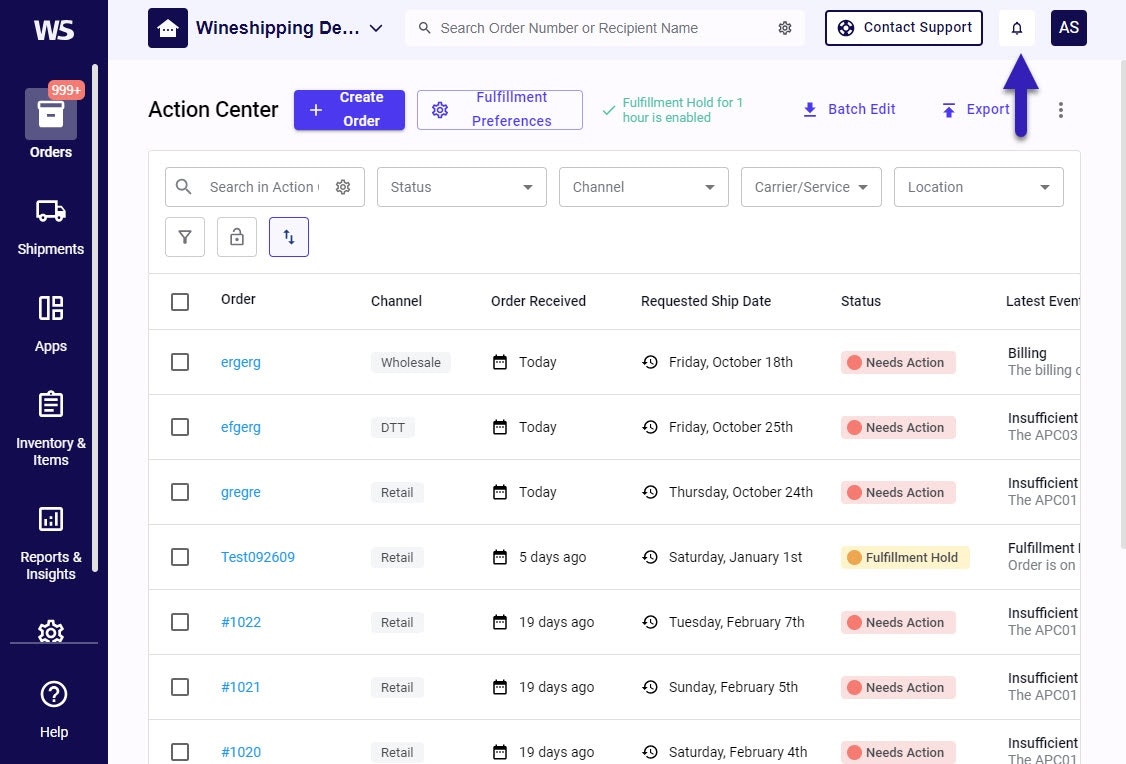Open the filter funnel icon
This screenshot has height=764, width=1126.
point(185,237)
